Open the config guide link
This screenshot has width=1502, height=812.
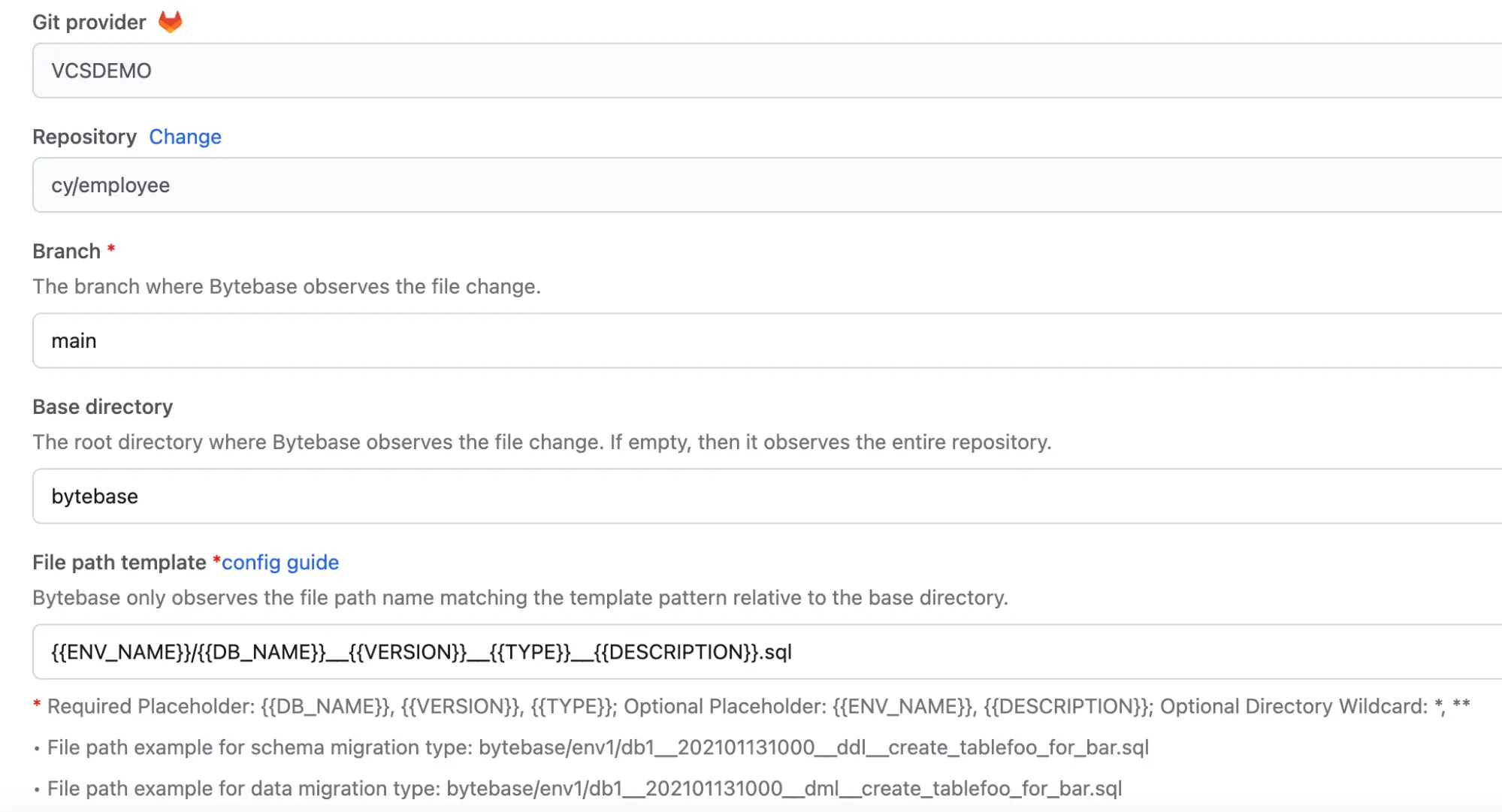point(280,562)
